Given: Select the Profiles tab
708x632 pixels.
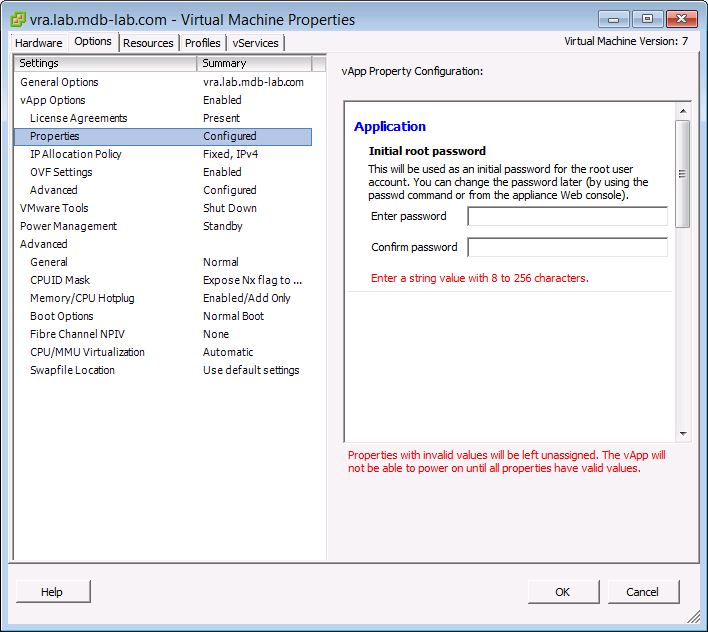Looking at the screenshot, I should tap(203, 43).
